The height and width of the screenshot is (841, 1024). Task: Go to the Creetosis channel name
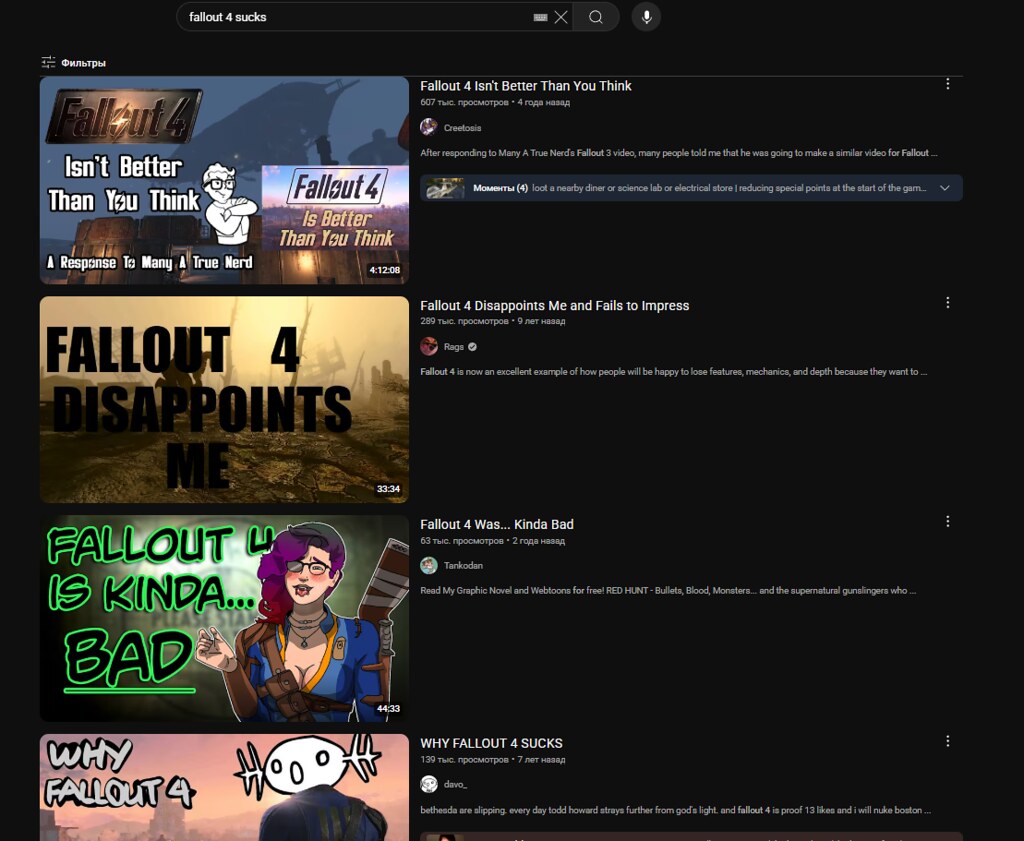click(462, 128)
